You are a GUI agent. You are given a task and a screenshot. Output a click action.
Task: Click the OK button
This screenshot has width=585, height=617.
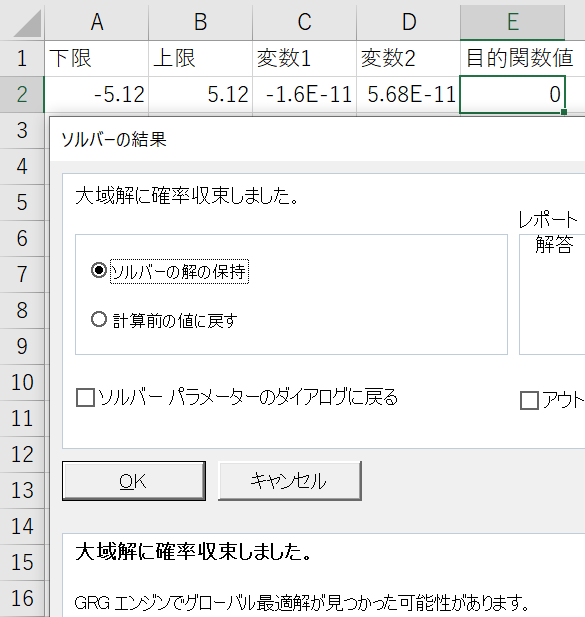point(134,481)
